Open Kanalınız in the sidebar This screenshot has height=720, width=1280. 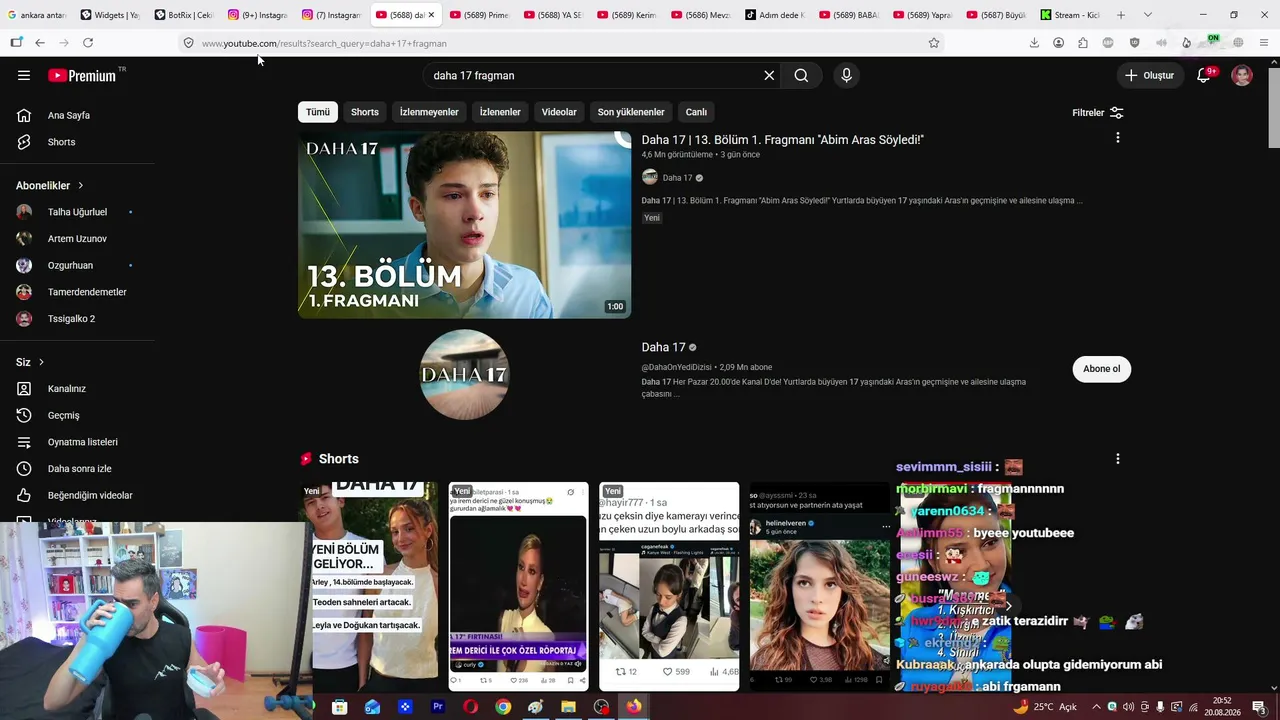point(67,389)
